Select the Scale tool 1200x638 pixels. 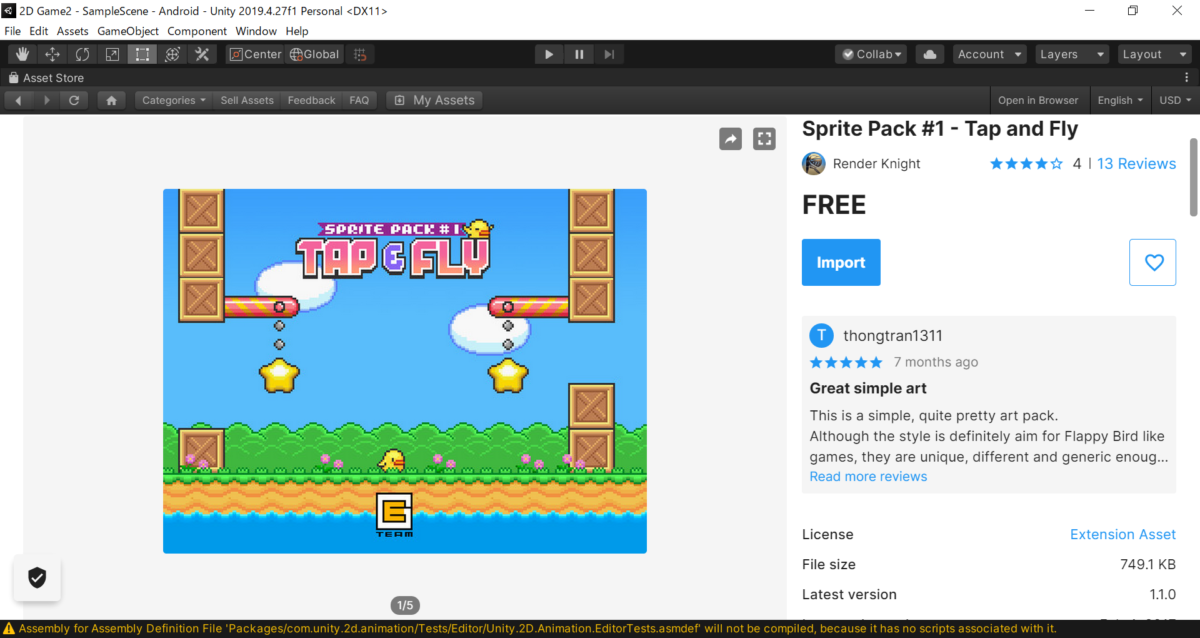tap(112, 54)
